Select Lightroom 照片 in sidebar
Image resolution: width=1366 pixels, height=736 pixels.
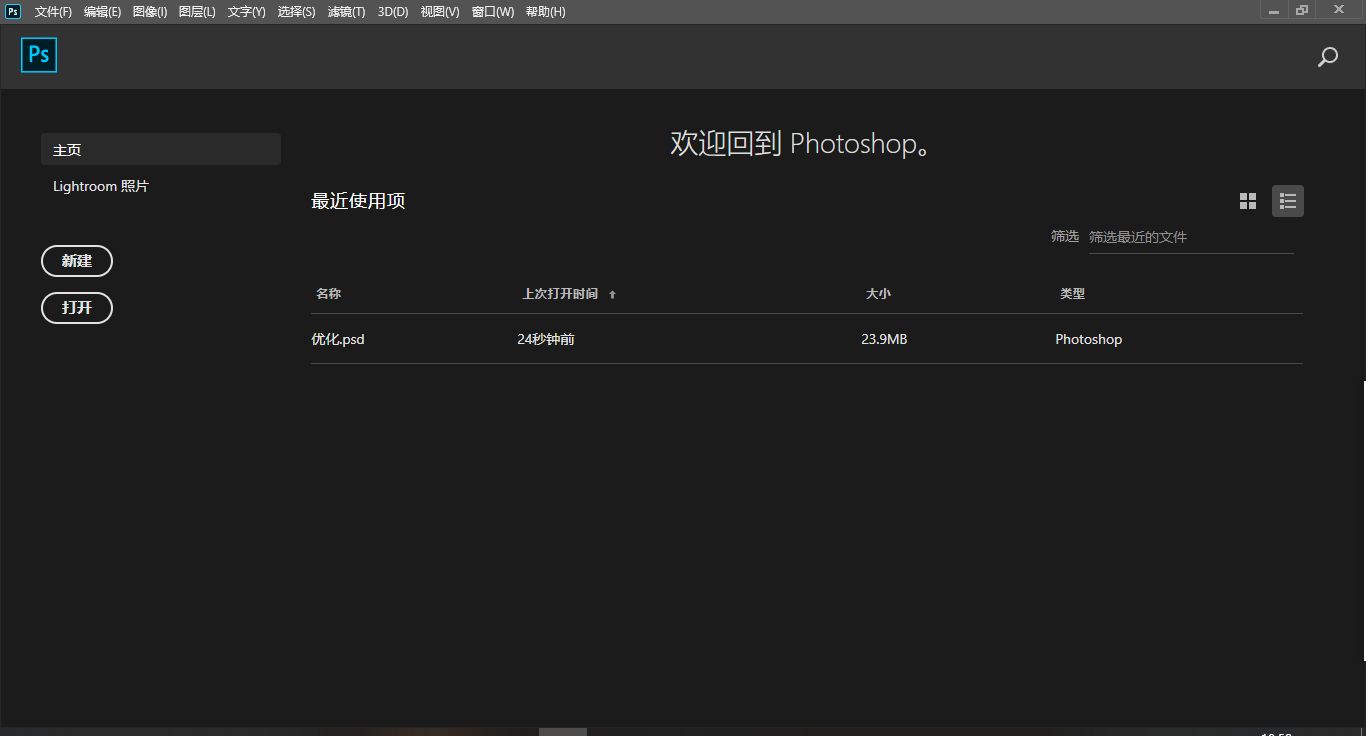tap(101, 186)
